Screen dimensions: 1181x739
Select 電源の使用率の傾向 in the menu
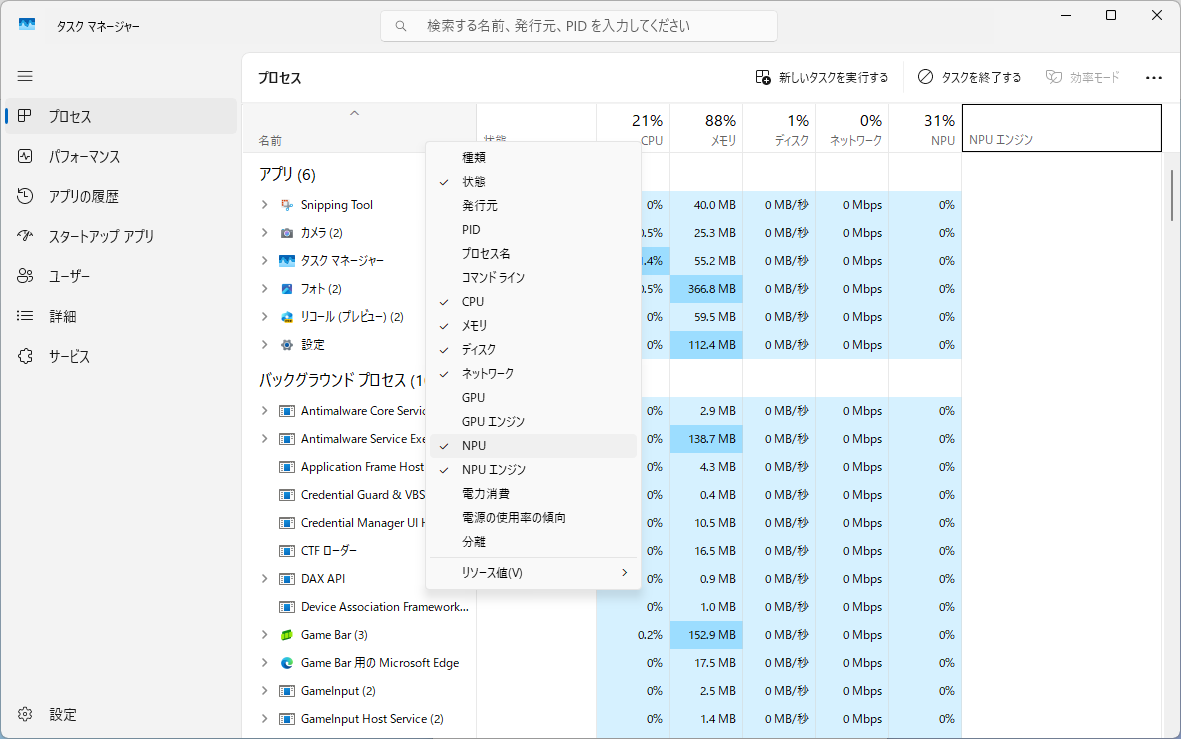click(x=533, y=518)
